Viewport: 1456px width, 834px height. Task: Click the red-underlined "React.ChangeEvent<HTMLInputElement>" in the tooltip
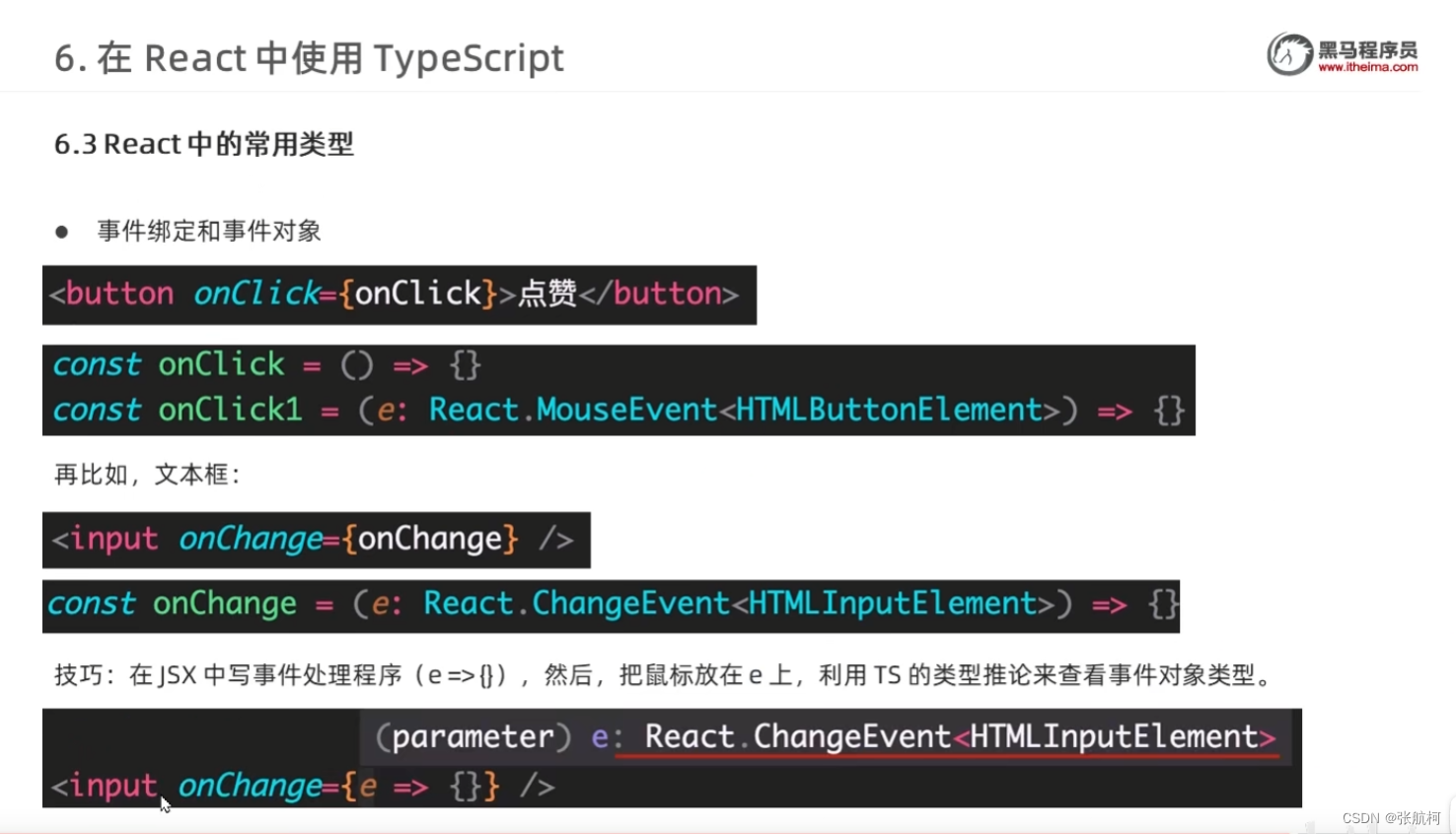[960, 737]
